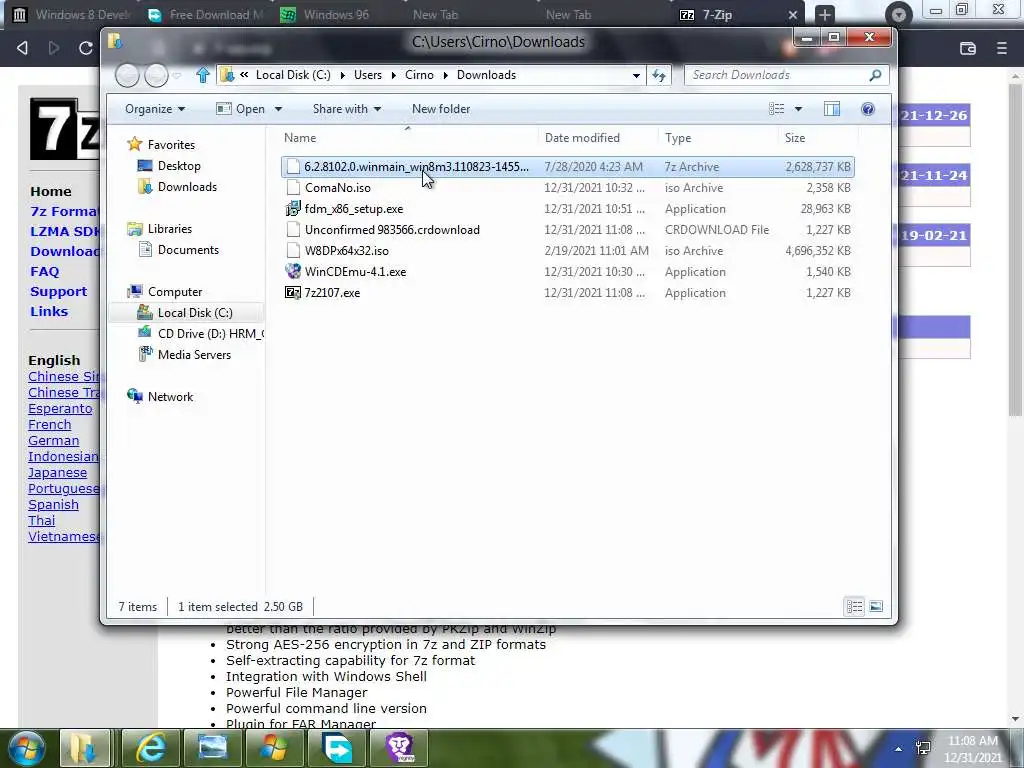Select the W8DPx64x32.iso file
Screen dimensions: 1024x768
pyautogui.click(x=568, y=251)
